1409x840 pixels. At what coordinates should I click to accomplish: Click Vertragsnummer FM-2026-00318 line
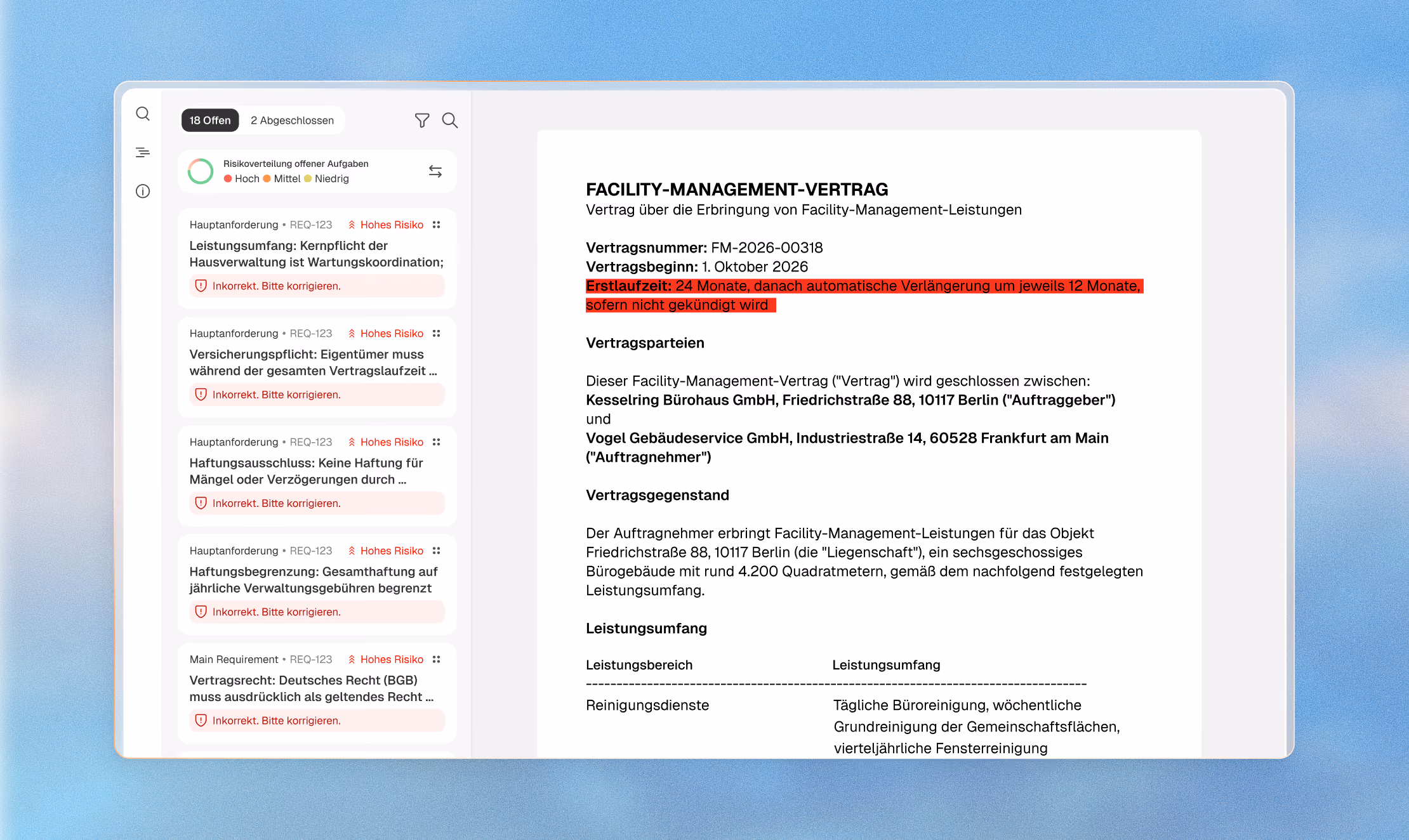(x=704, y=247)
